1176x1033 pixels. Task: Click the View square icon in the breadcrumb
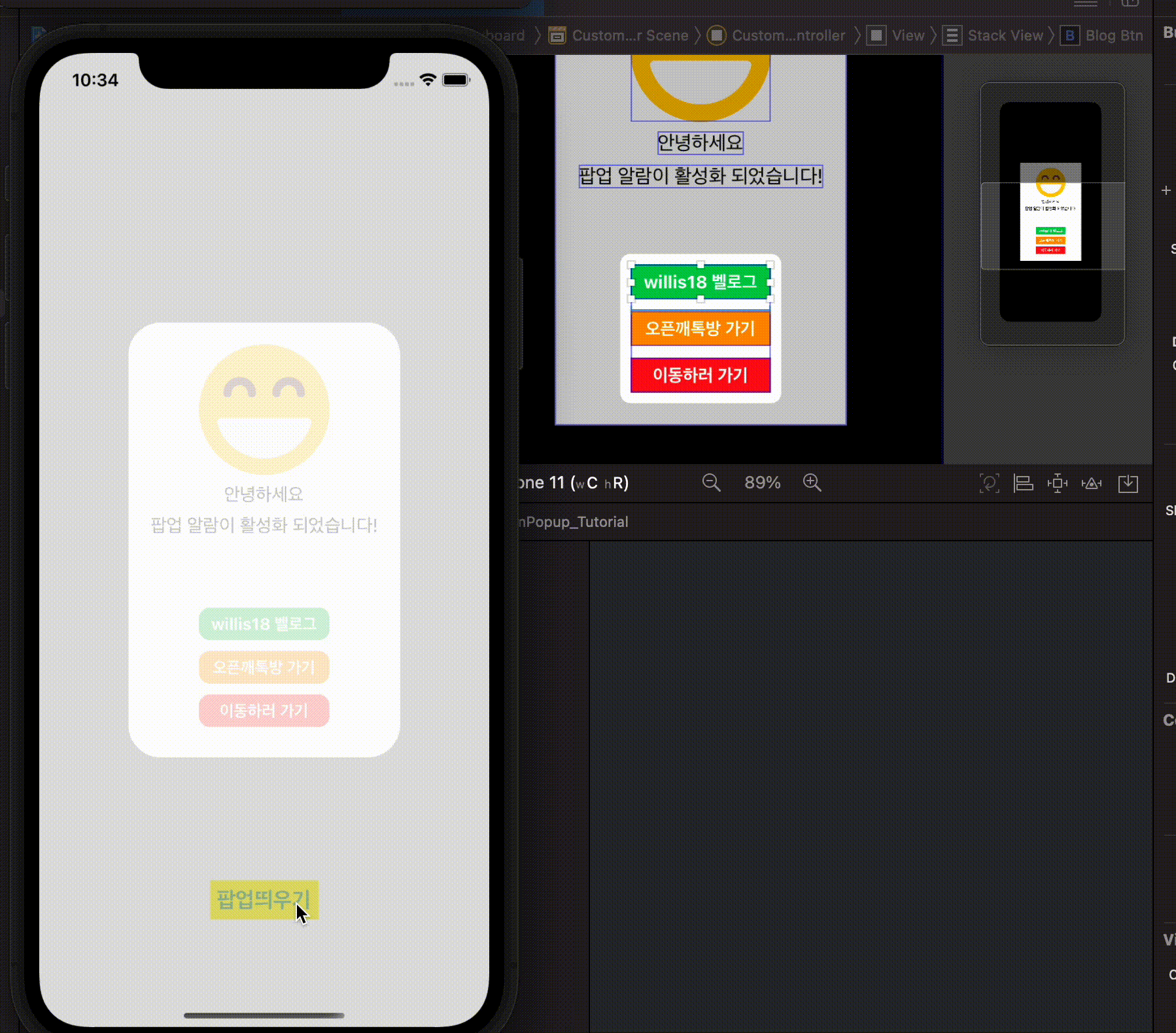876,35
